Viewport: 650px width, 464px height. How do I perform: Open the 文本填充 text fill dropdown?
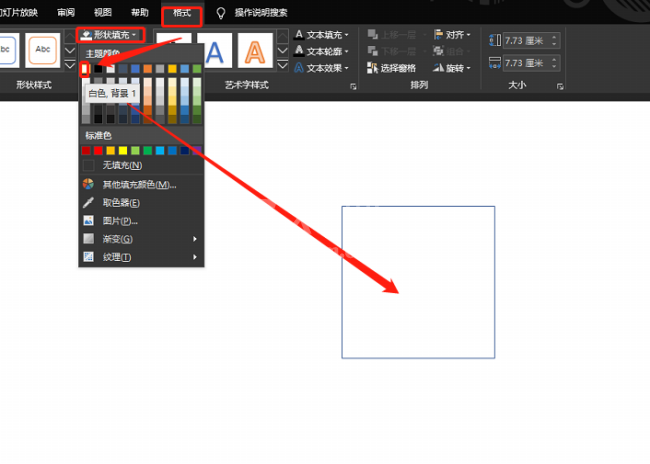(321, 35)
